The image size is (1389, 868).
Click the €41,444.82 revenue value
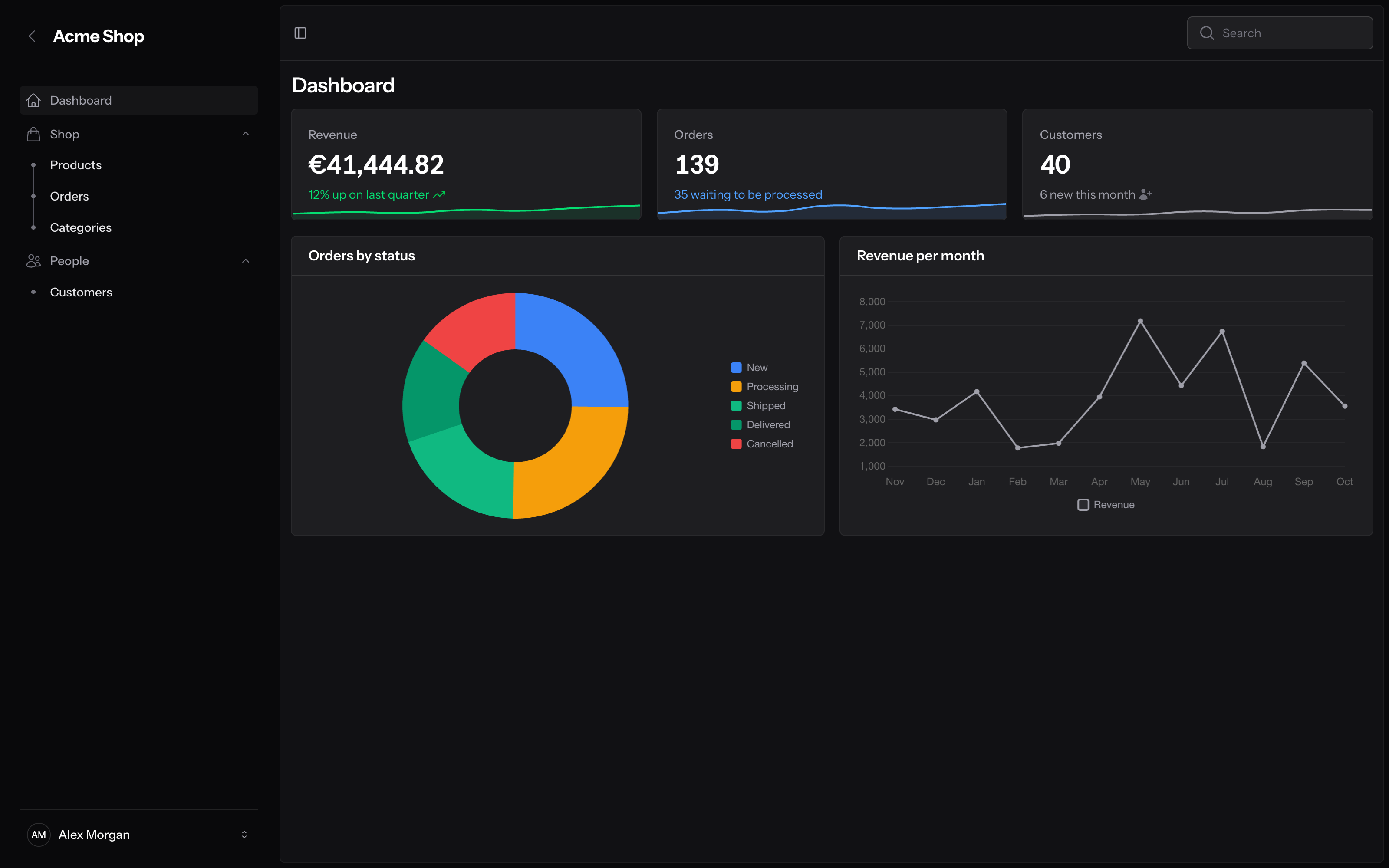coord(376,165)
